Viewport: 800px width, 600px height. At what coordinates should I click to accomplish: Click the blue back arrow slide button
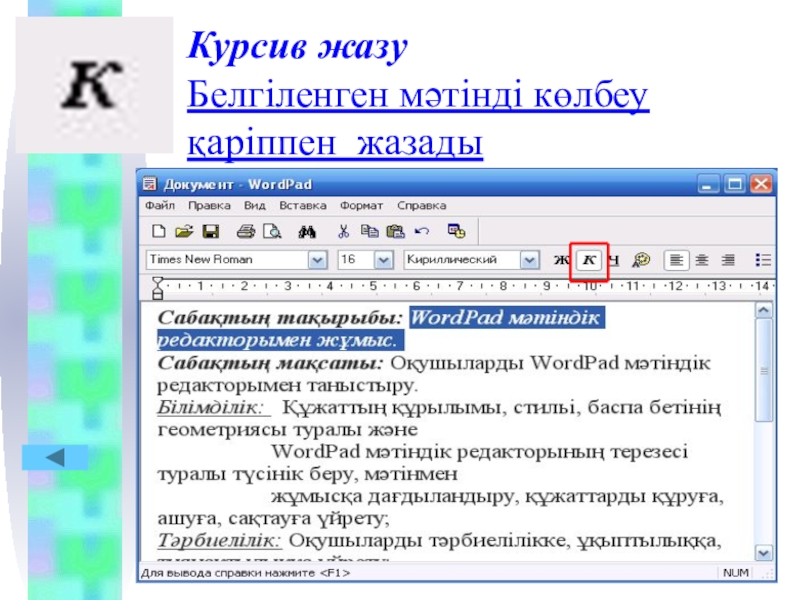[55, 457]
